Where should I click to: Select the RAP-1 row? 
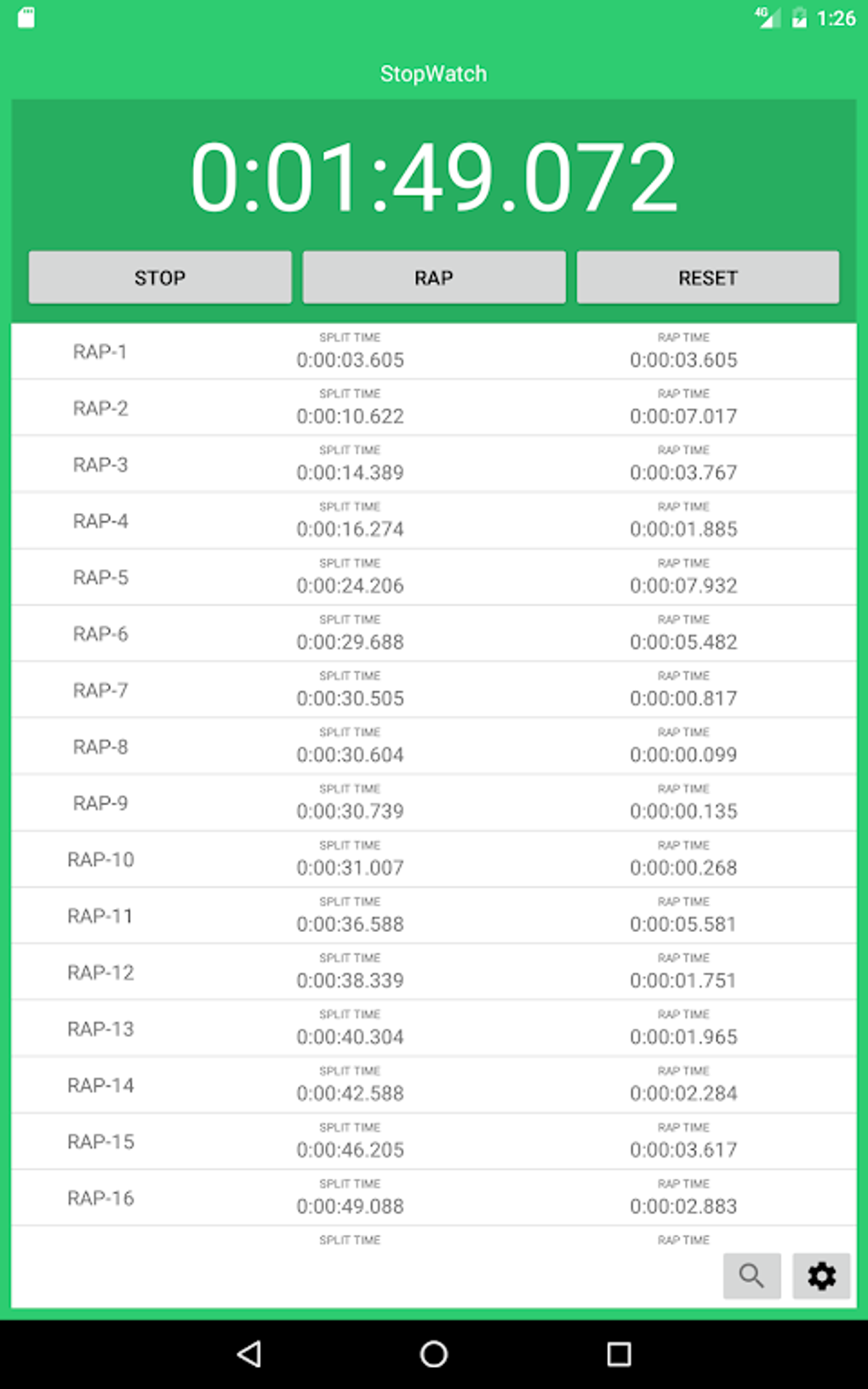(x=434, y=352)
